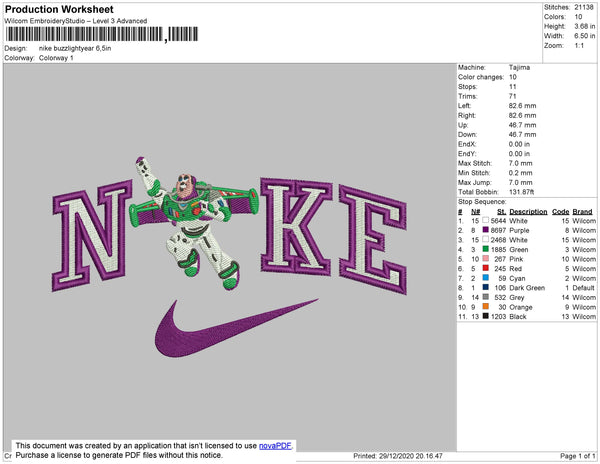
Task: Select the 'Colorway 1' value
Action: click(56, 58)
